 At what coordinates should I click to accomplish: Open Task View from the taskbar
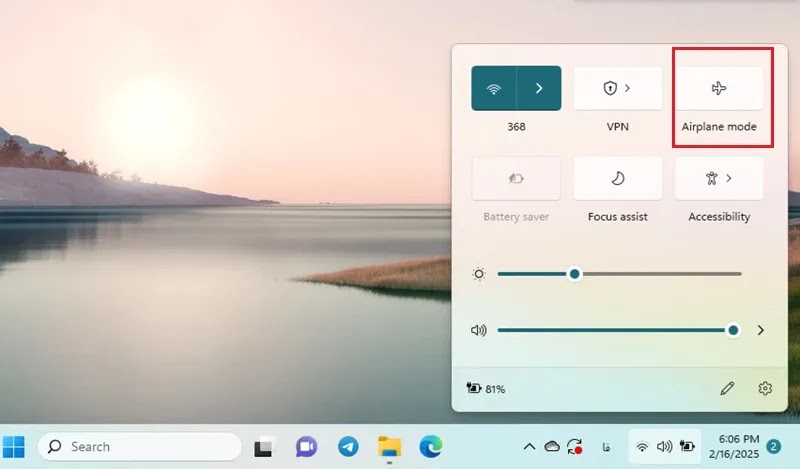coord(264,447)
